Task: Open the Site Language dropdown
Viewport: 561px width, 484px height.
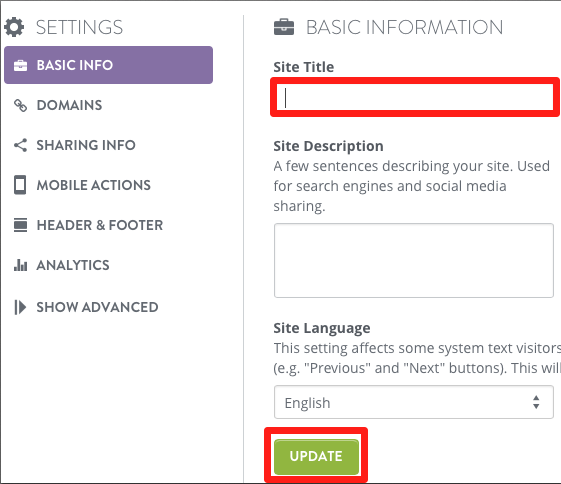Action: point(414,402)
